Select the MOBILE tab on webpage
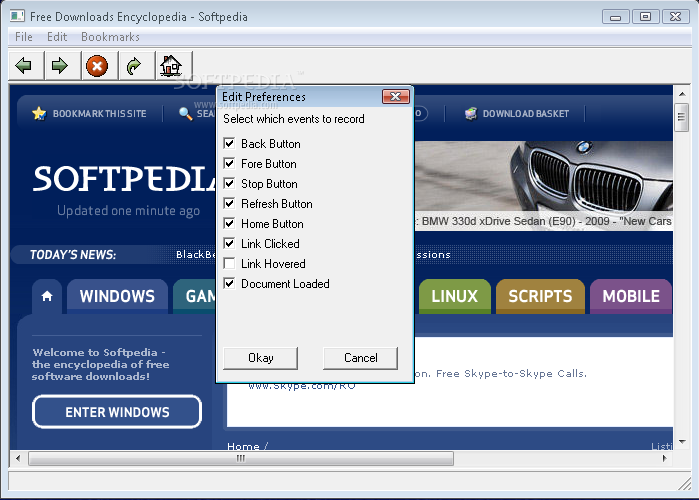 click(631, 296)
